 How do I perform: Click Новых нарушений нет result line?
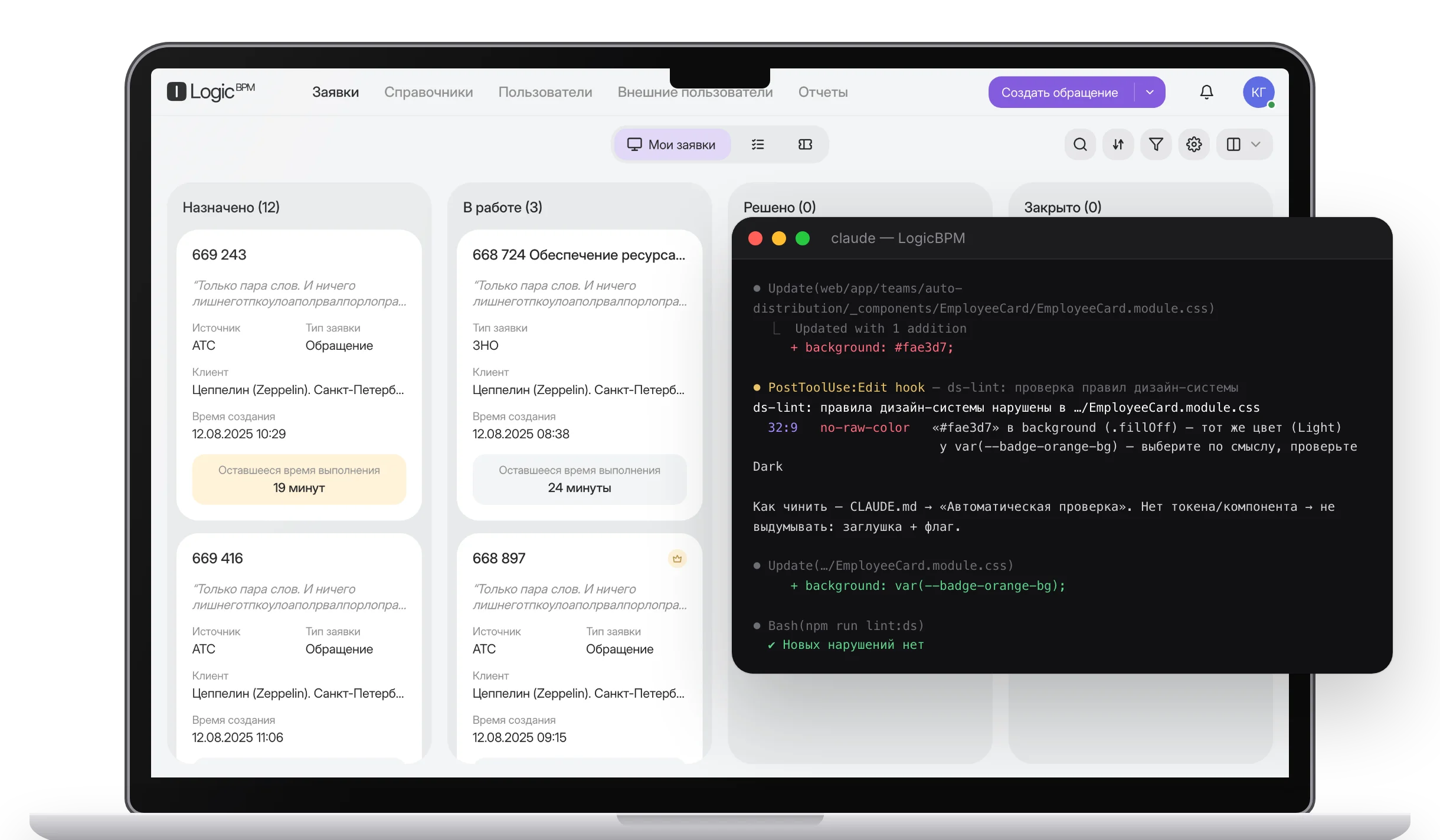tap(846, 645)
